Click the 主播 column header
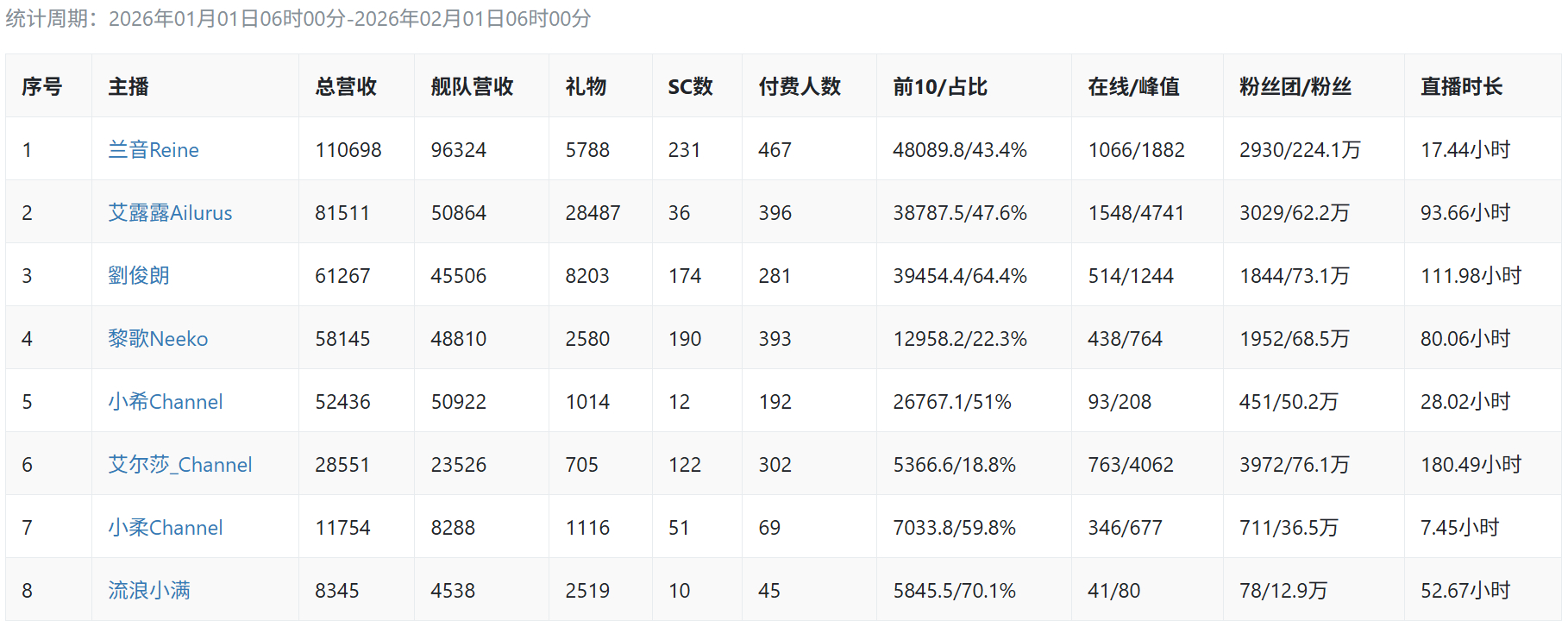Screen dimensions: 1568x621 tap(129, 86)
